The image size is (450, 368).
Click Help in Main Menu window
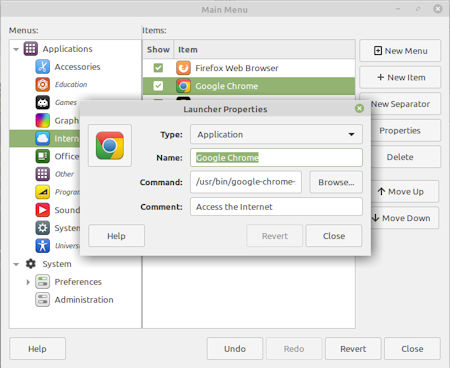tap(37, 349)
